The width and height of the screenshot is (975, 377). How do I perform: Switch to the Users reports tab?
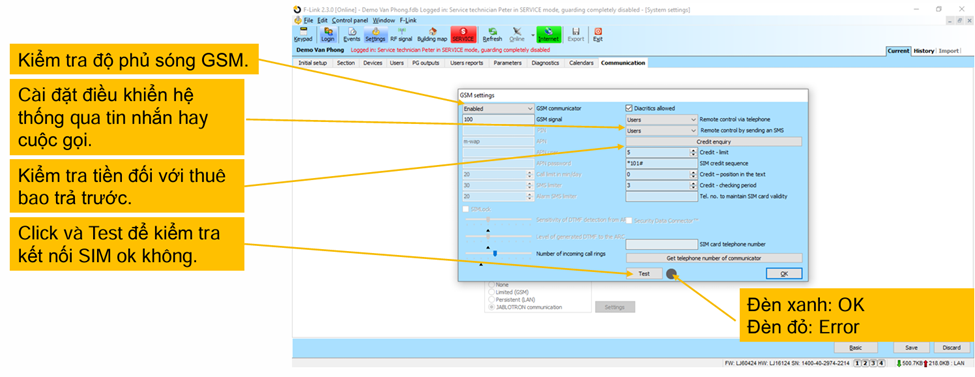(x=466, y=63)
